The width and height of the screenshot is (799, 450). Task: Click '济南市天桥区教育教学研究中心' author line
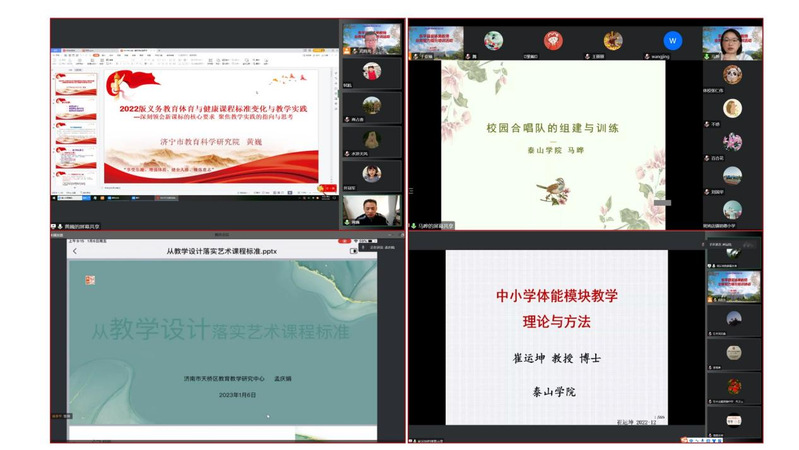(x=224, y=379)
